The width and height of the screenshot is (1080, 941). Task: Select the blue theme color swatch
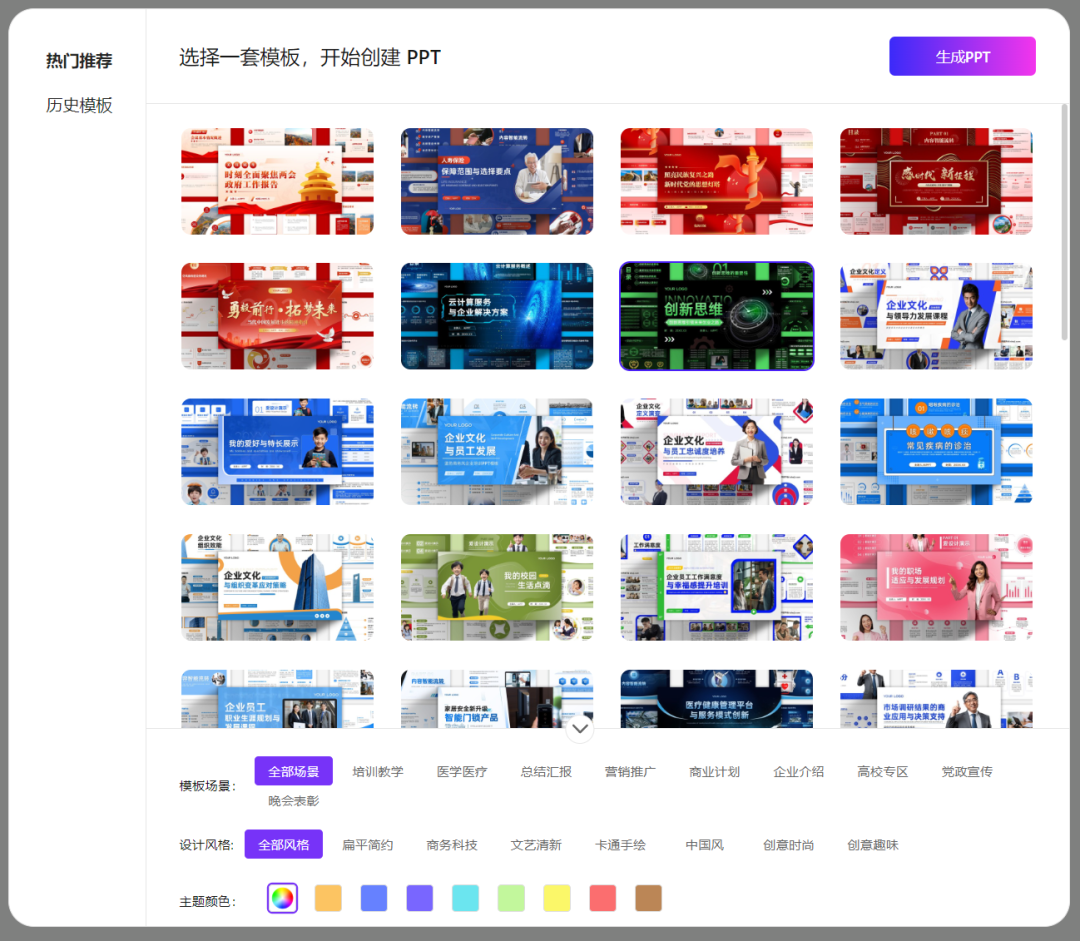(374, 898)
